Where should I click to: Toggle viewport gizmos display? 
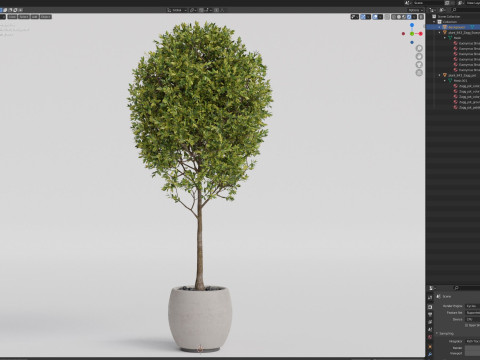coord(363,17)
